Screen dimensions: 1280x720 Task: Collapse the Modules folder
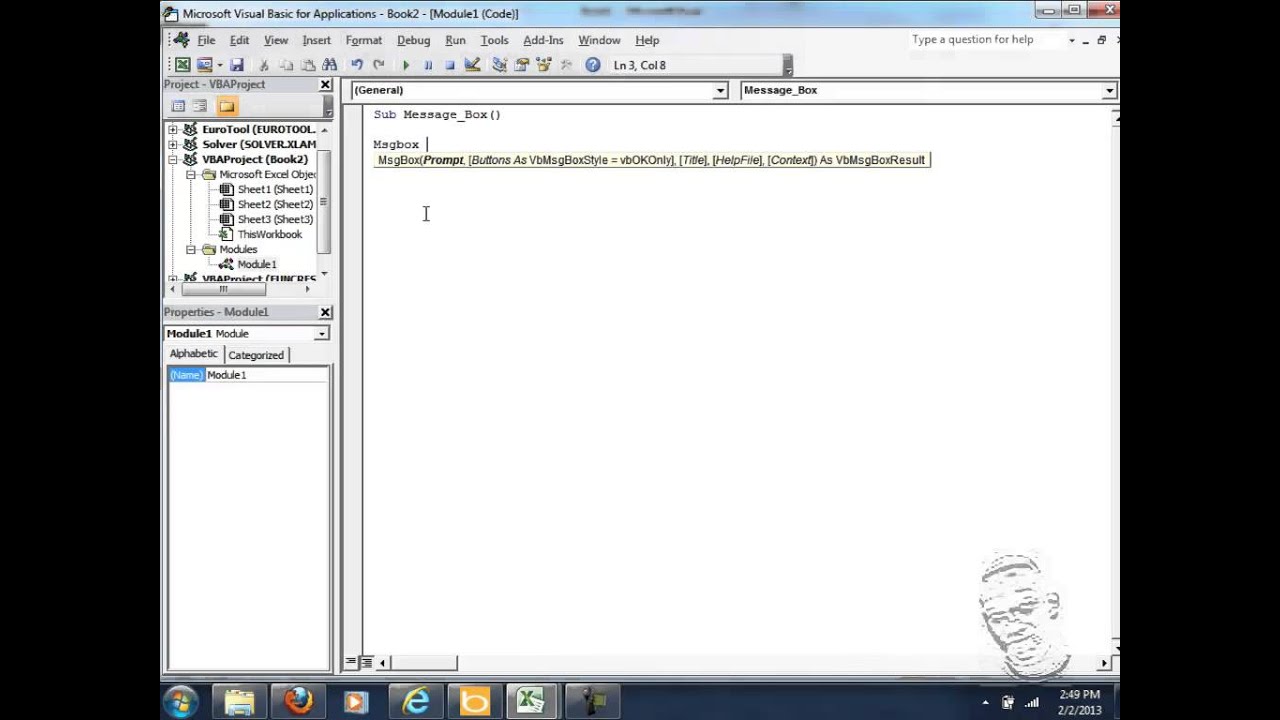(x=190, y=249)
